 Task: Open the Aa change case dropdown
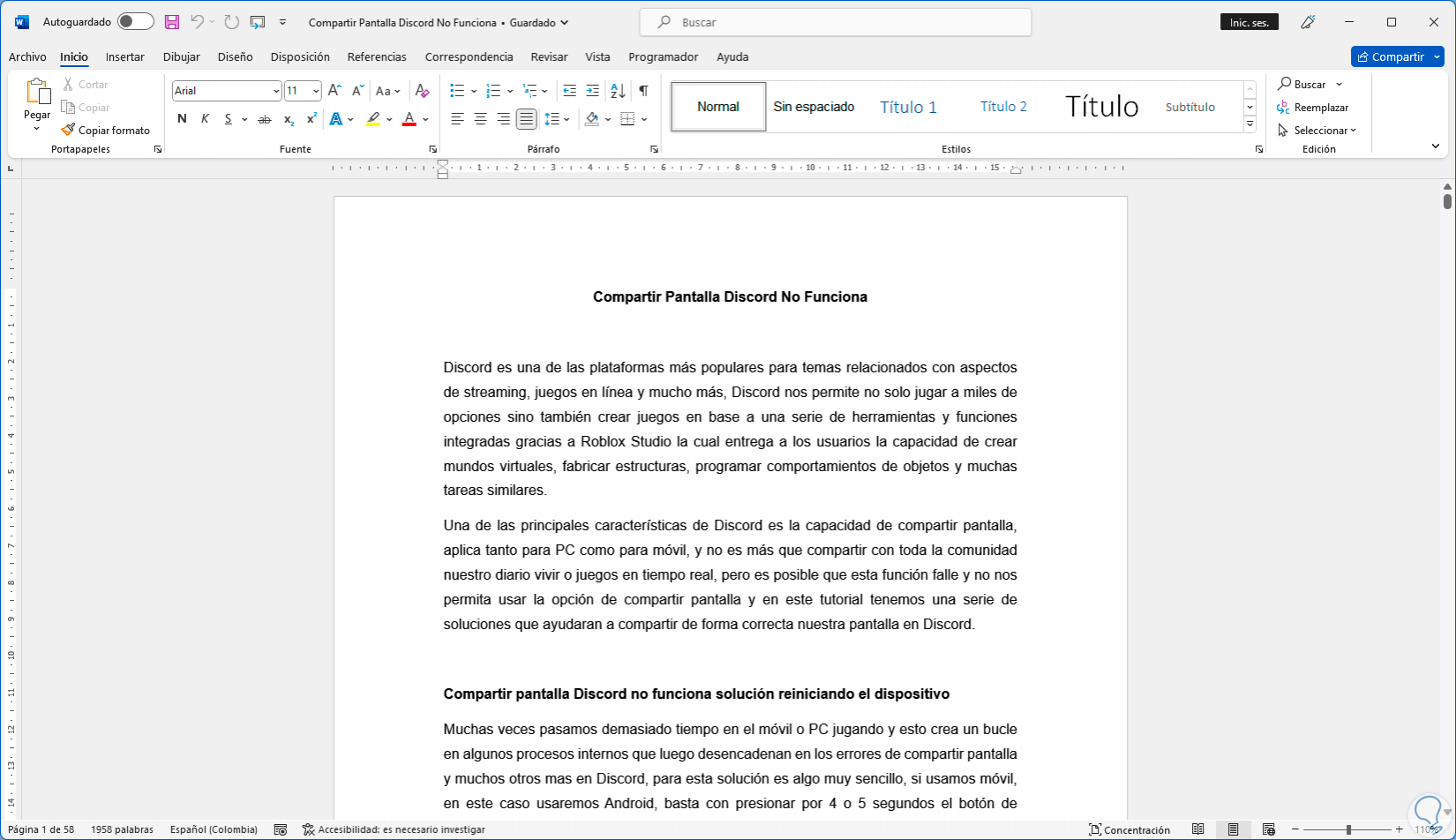tap(387, 91)
